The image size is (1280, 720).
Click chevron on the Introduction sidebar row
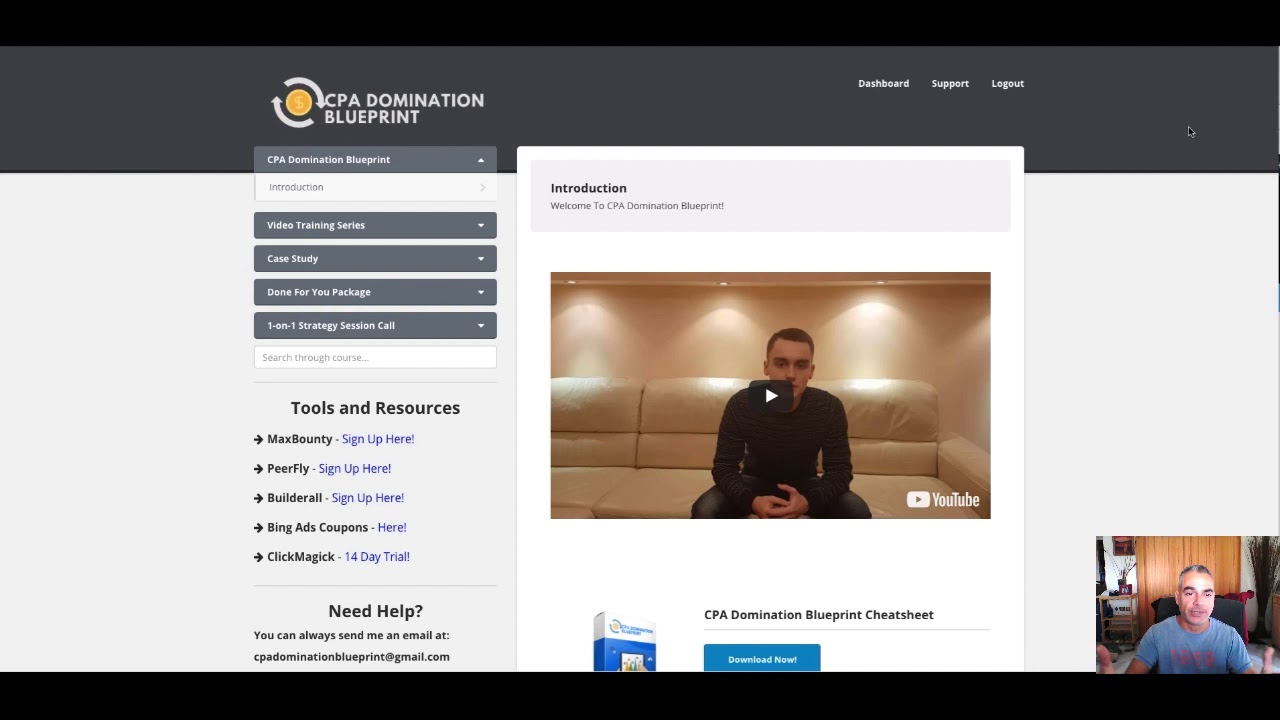[x=482, y=187]
